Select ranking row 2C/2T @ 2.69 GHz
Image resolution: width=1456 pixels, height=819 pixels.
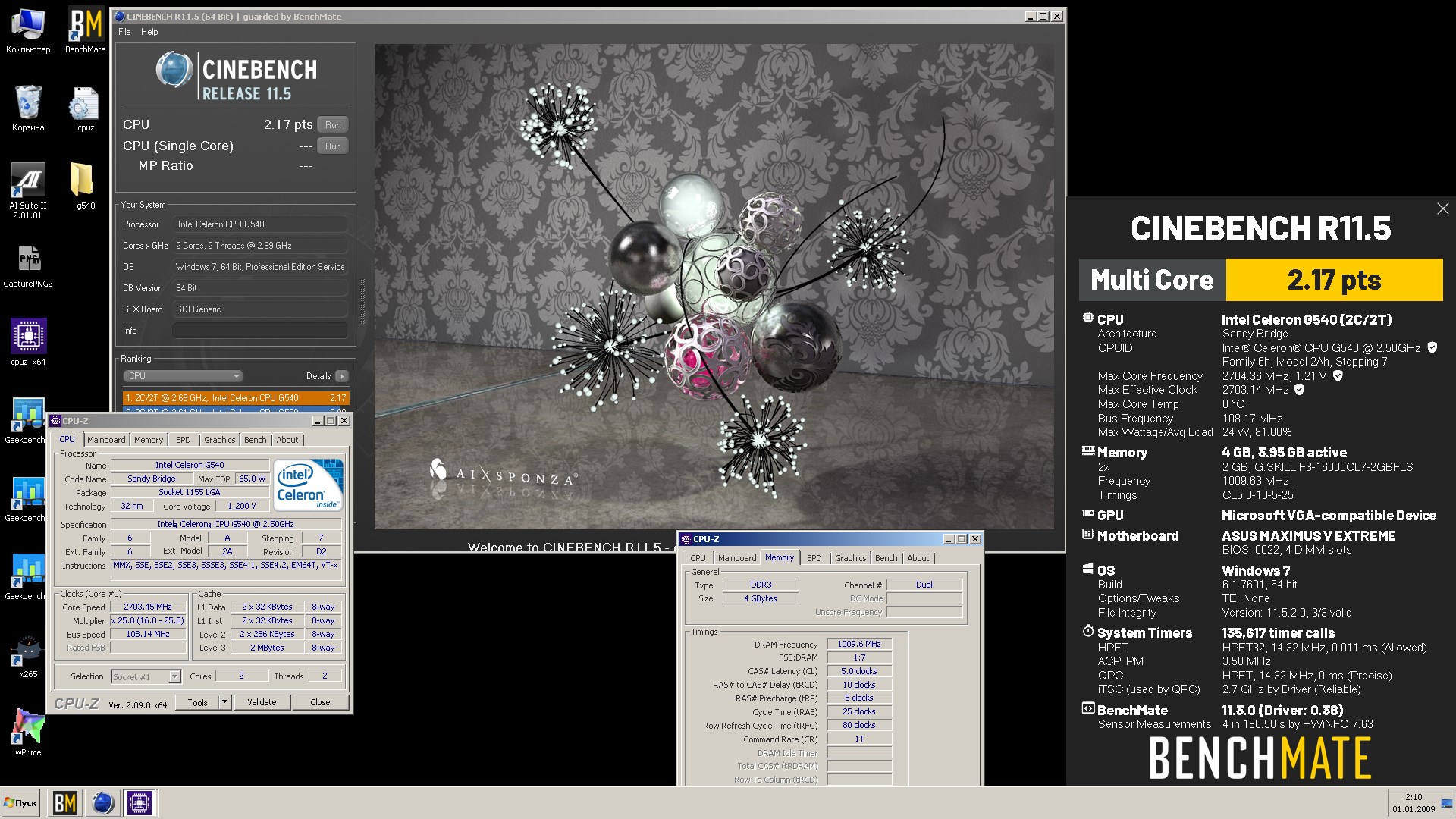[236, 398]
